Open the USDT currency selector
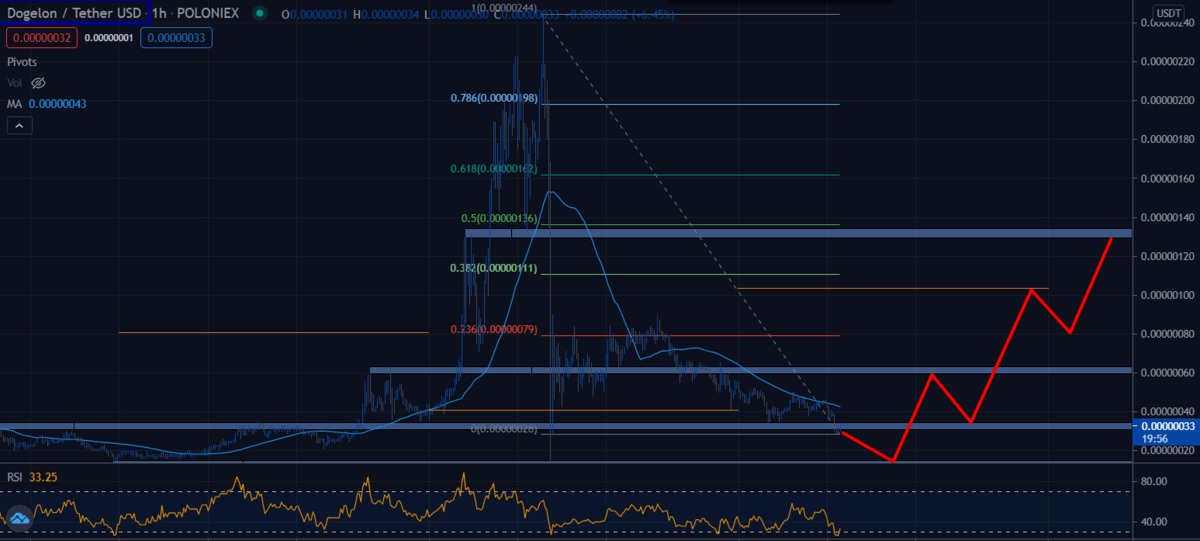 pos(1167,13)
